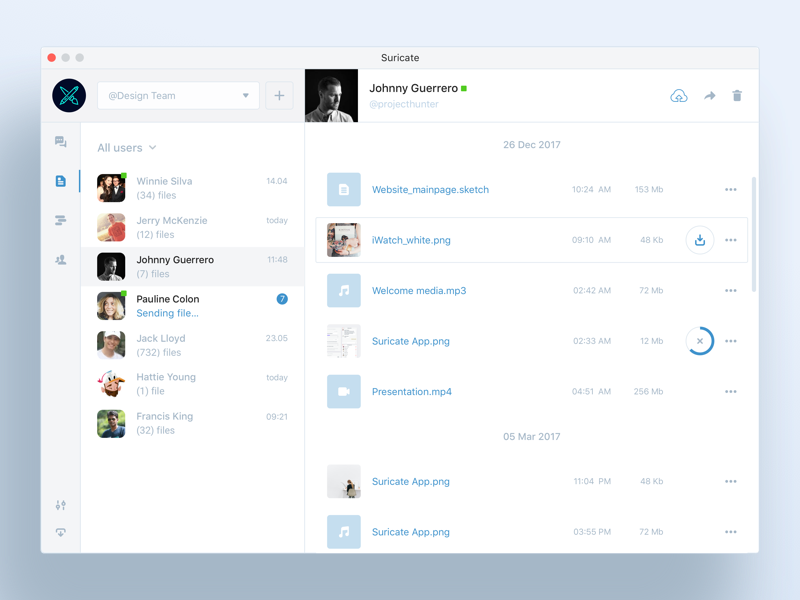The width and height of the screenshot is (800, 600).
Task: Click the Suricate app logo
Action: (x=69, y=96)
